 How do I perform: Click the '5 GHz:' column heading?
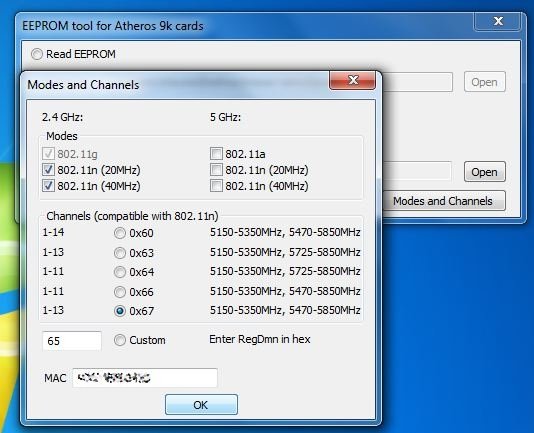coord(225,117)
